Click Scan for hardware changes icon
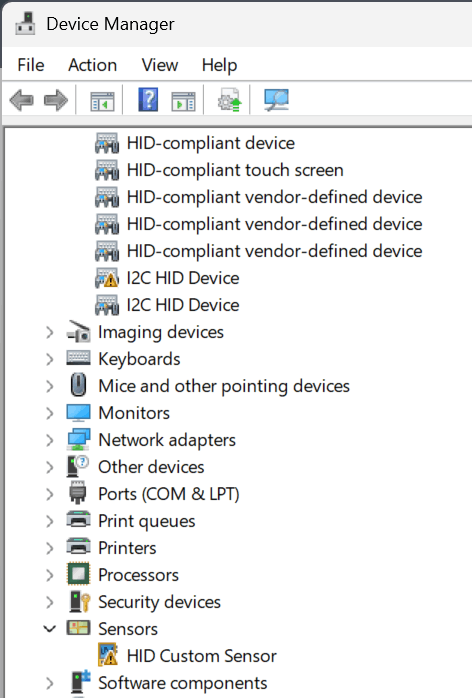472x698 pixels. 276,100
